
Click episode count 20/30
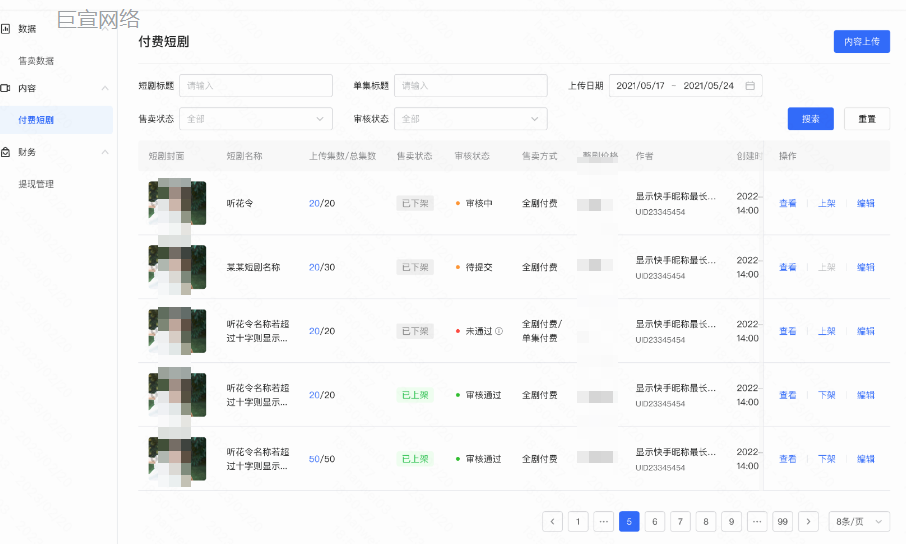click(x=322, y=267)
